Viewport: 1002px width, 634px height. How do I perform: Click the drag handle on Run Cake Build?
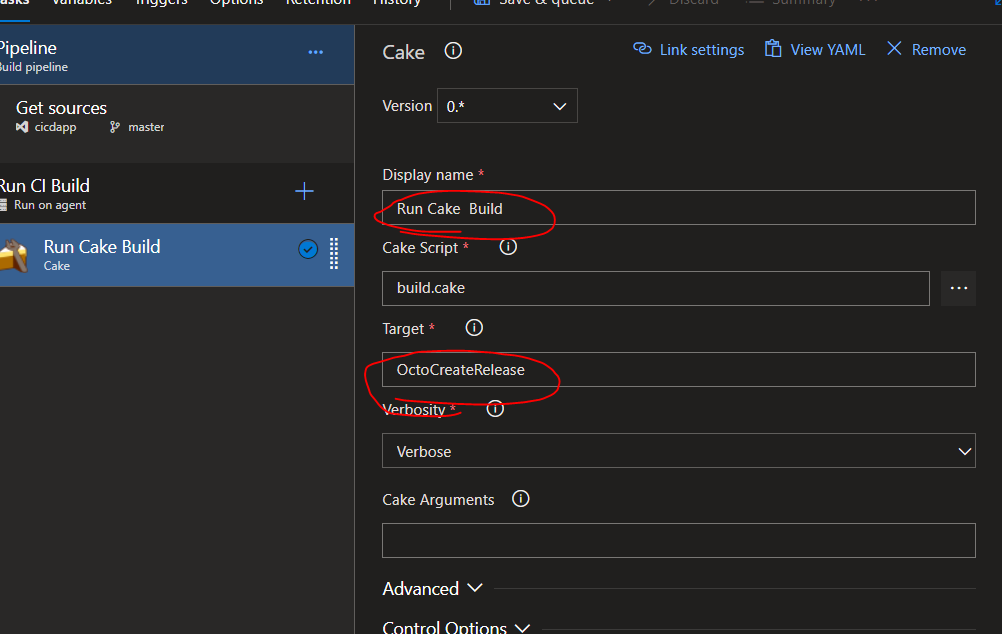334,254
